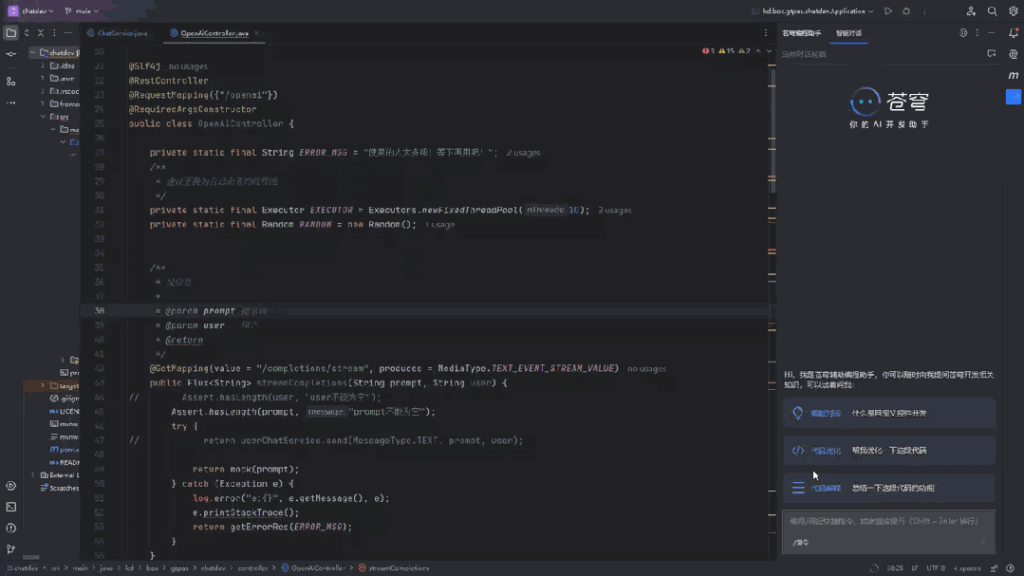Image resolution: width=1024 pixels, height=576 pixels.
Task: Open the run configuration Application dropdown
Action: (815, 11)
